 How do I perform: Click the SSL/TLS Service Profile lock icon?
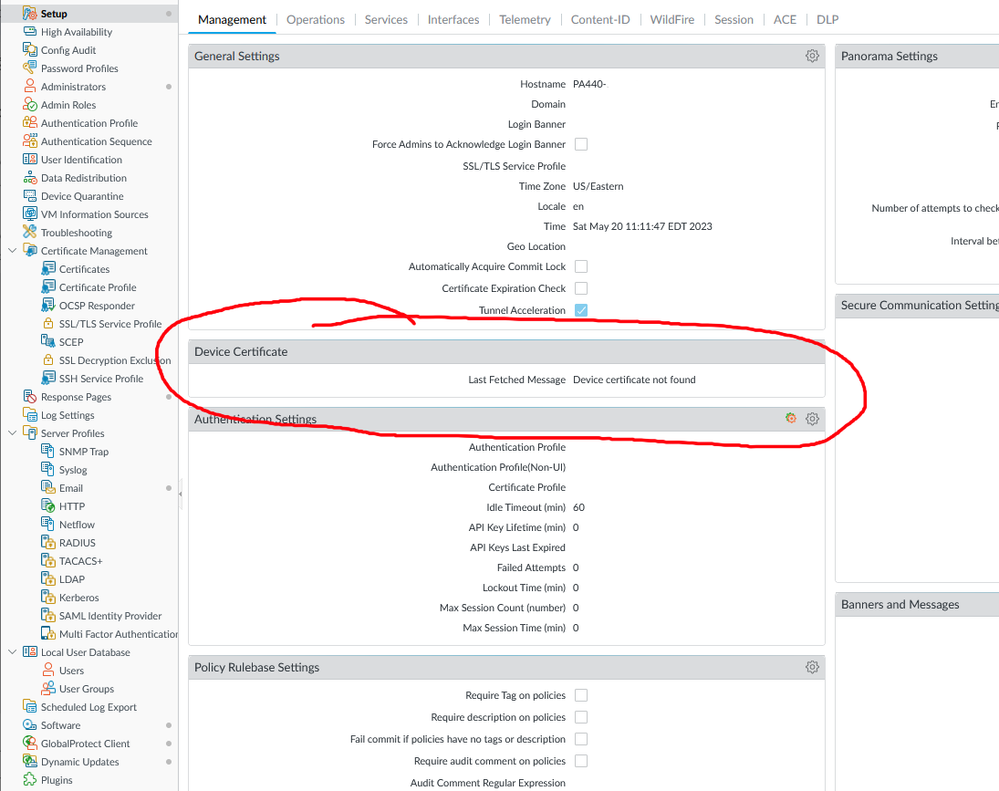(x=48, y=324)
